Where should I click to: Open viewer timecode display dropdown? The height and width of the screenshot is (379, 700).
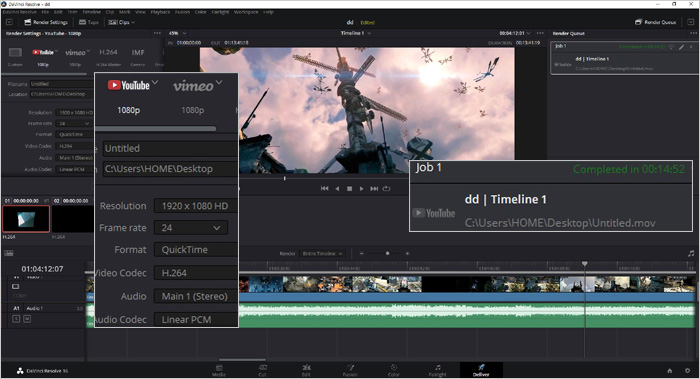pyautogui.click(x=515, y=33)
